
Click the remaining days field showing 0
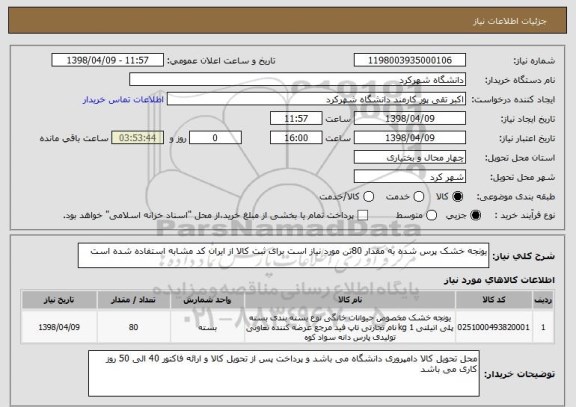pos(215,138)
